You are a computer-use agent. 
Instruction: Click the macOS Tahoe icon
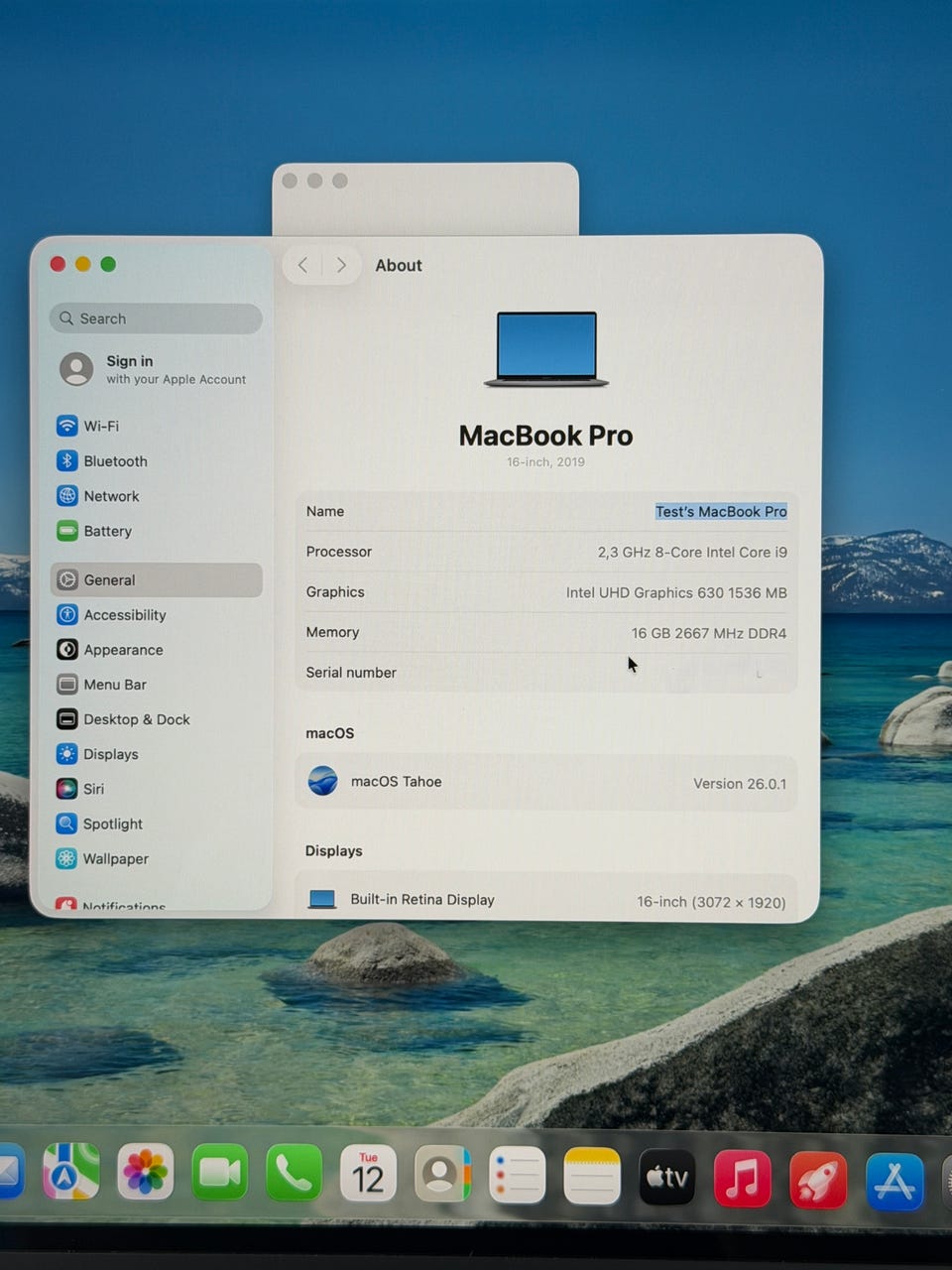click(x=323, y=782)
